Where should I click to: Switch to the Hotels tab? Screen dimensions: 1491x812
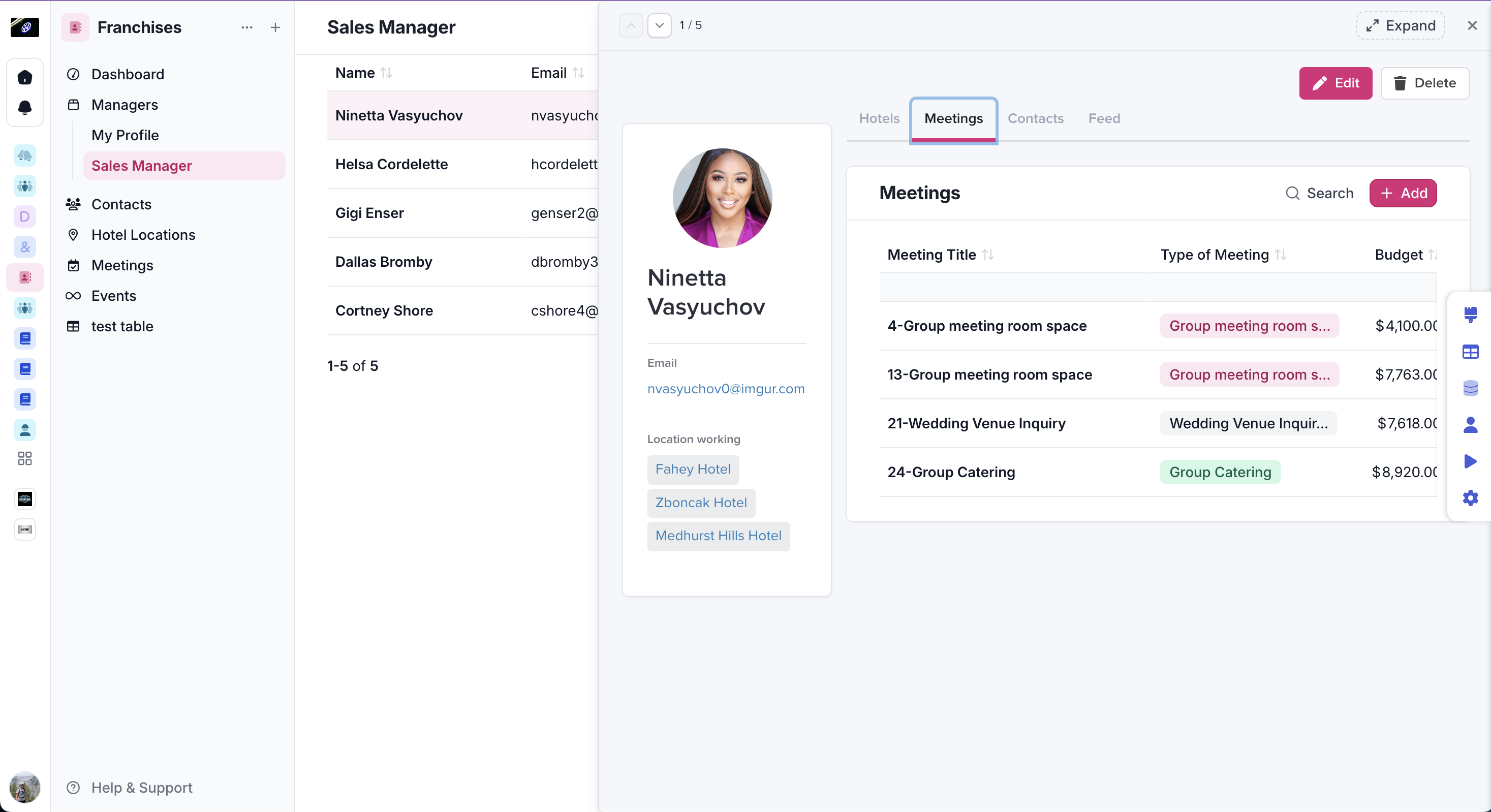point(879,118)
